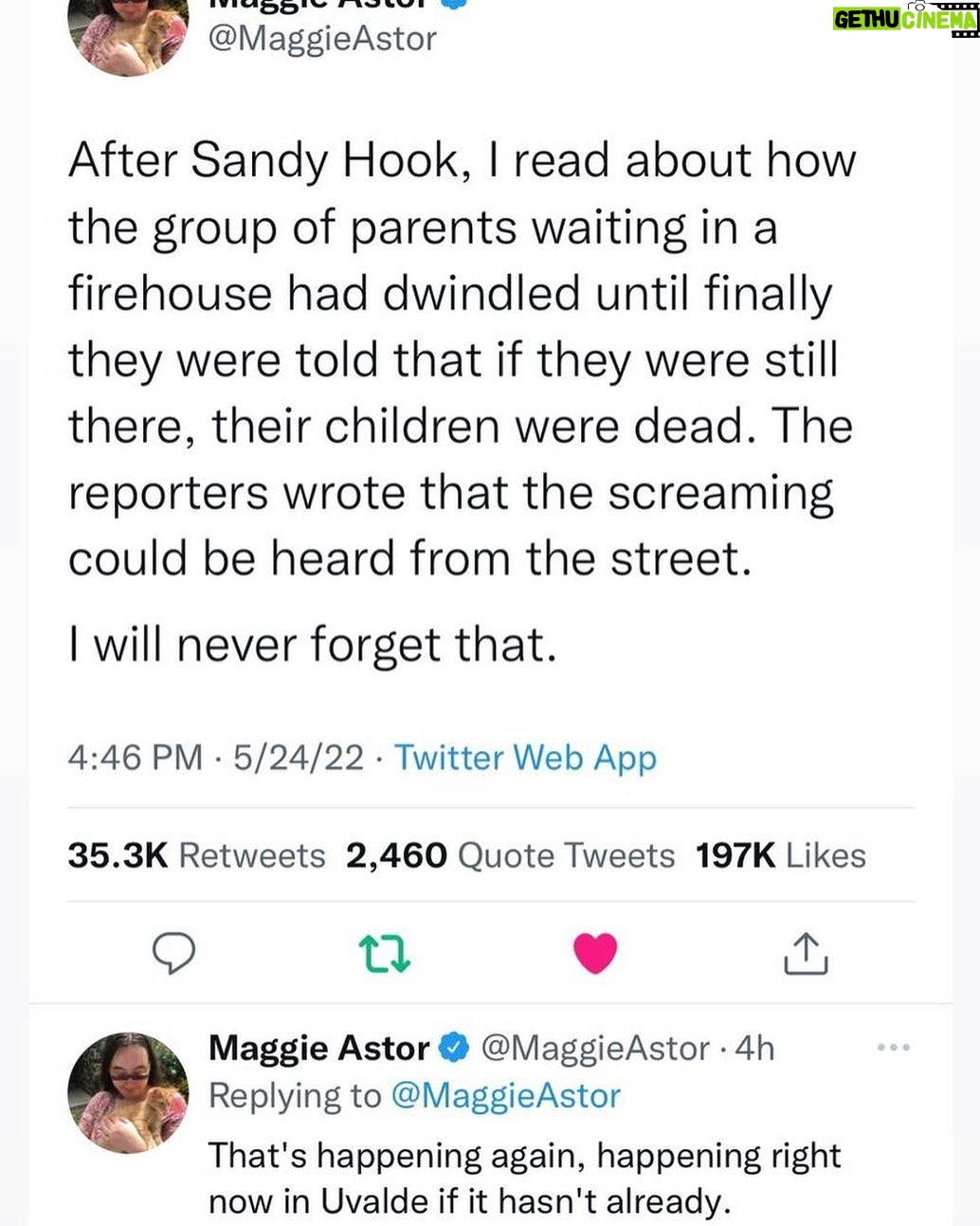Toggle the pink heart like icon
Image resolution: width=980 pixels, height=1226 pixels.
tap(595, 953)
